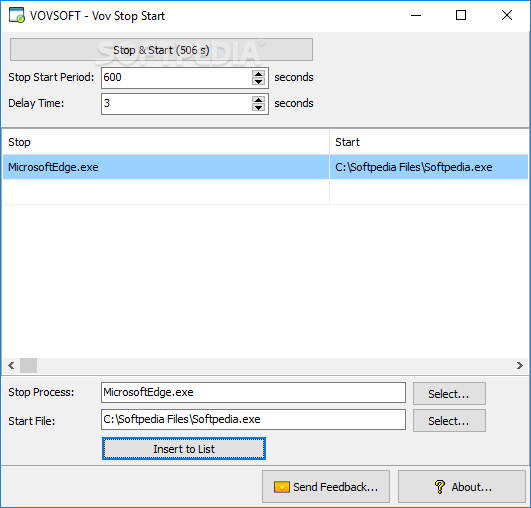This screenshot has width=531, height=508.
Task: Click the envelope icon on Send Feedback
Action: 281,487
